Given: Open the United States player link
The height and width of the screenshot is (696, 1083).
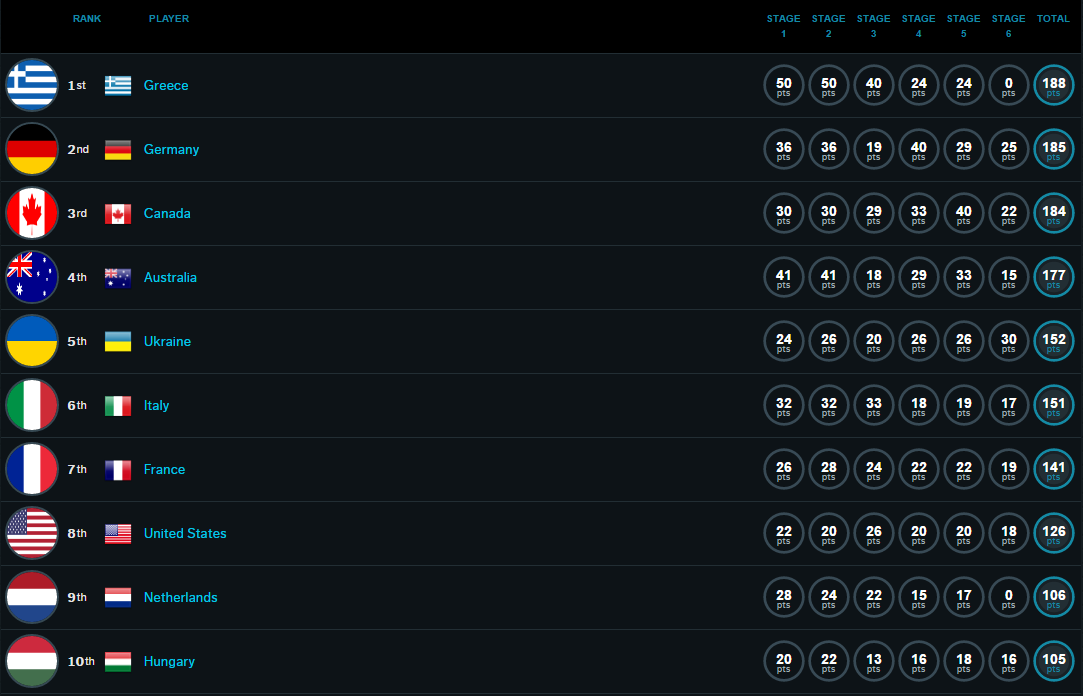Looking at the screenshot, I should point(185,533).
